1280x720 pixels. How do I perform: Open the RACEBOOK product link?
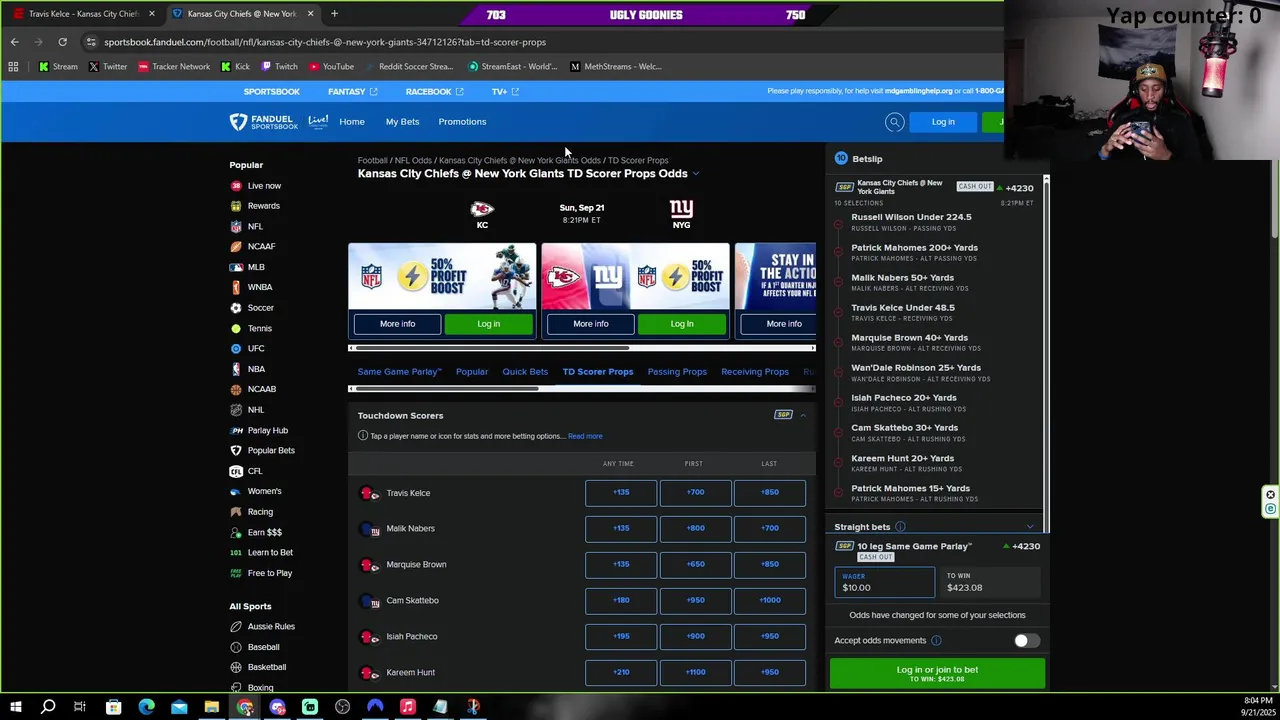pos(434,92)
